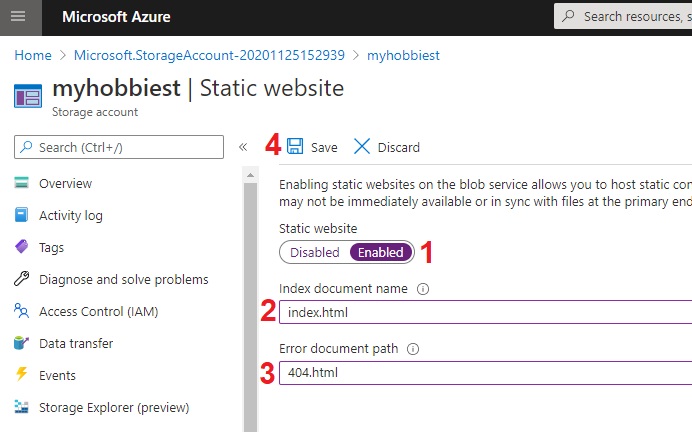The image size is (692, 432).
Task: Click the Discard X icon
Action: pos(362,146)
